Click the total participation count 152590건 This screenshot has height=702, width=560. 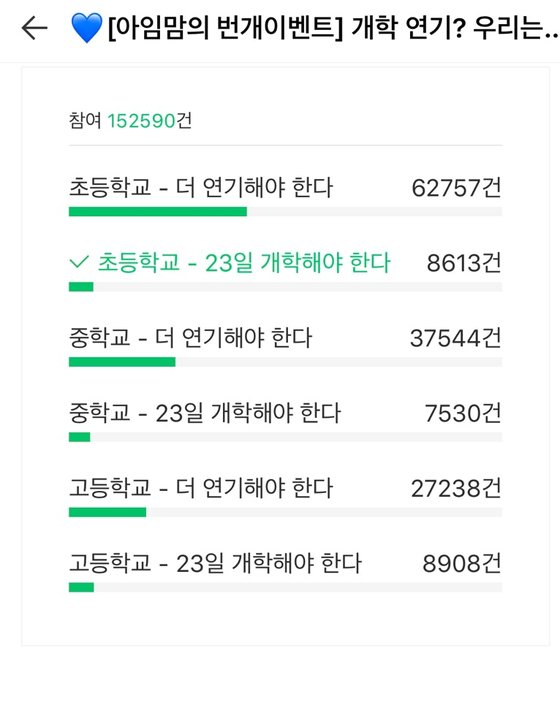[150, 121]
